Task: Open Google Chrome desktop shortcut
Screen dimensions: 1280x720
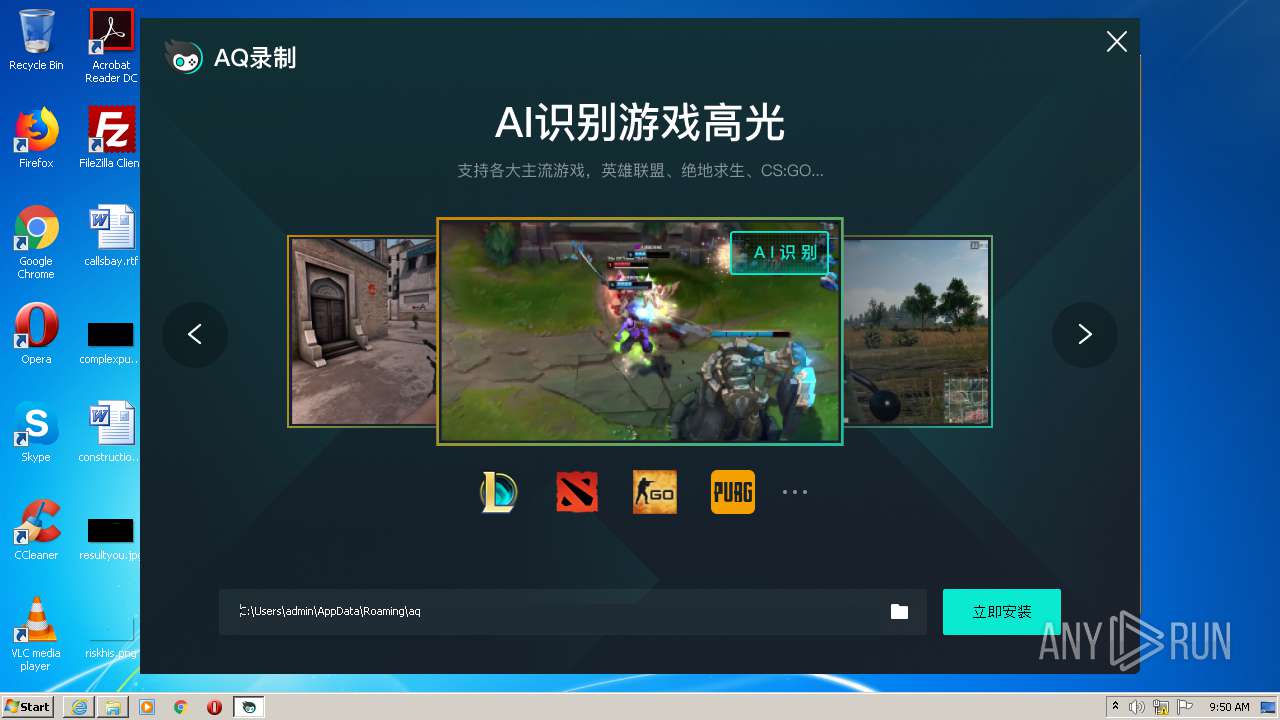Action: (36, 242)
